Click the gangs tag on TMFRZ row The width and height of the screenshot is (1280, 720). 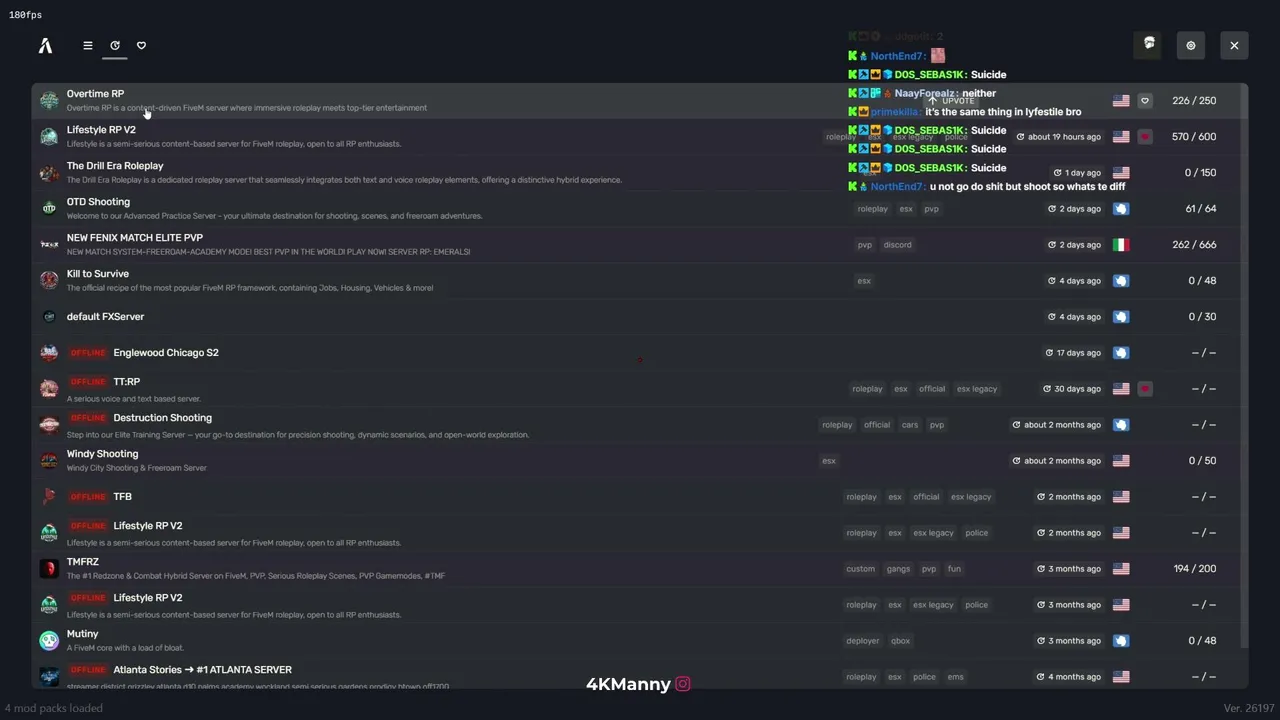tap(898, 569)
